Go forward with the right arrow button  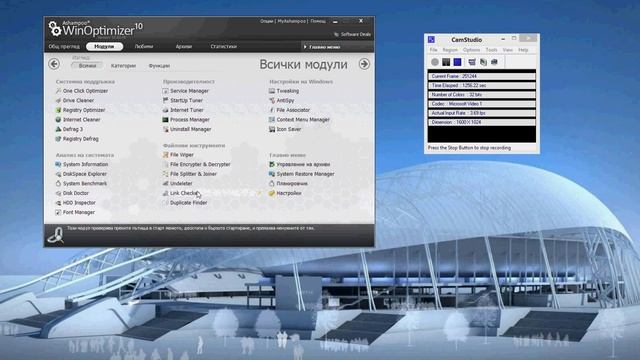(x=364, y=64)
